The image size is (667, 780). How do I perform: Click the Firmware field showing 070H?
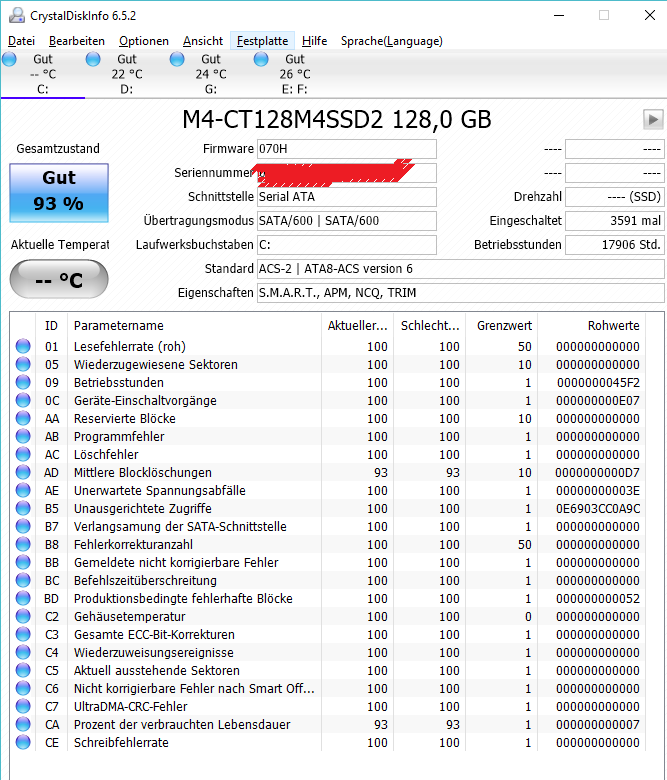pos(347,149)
